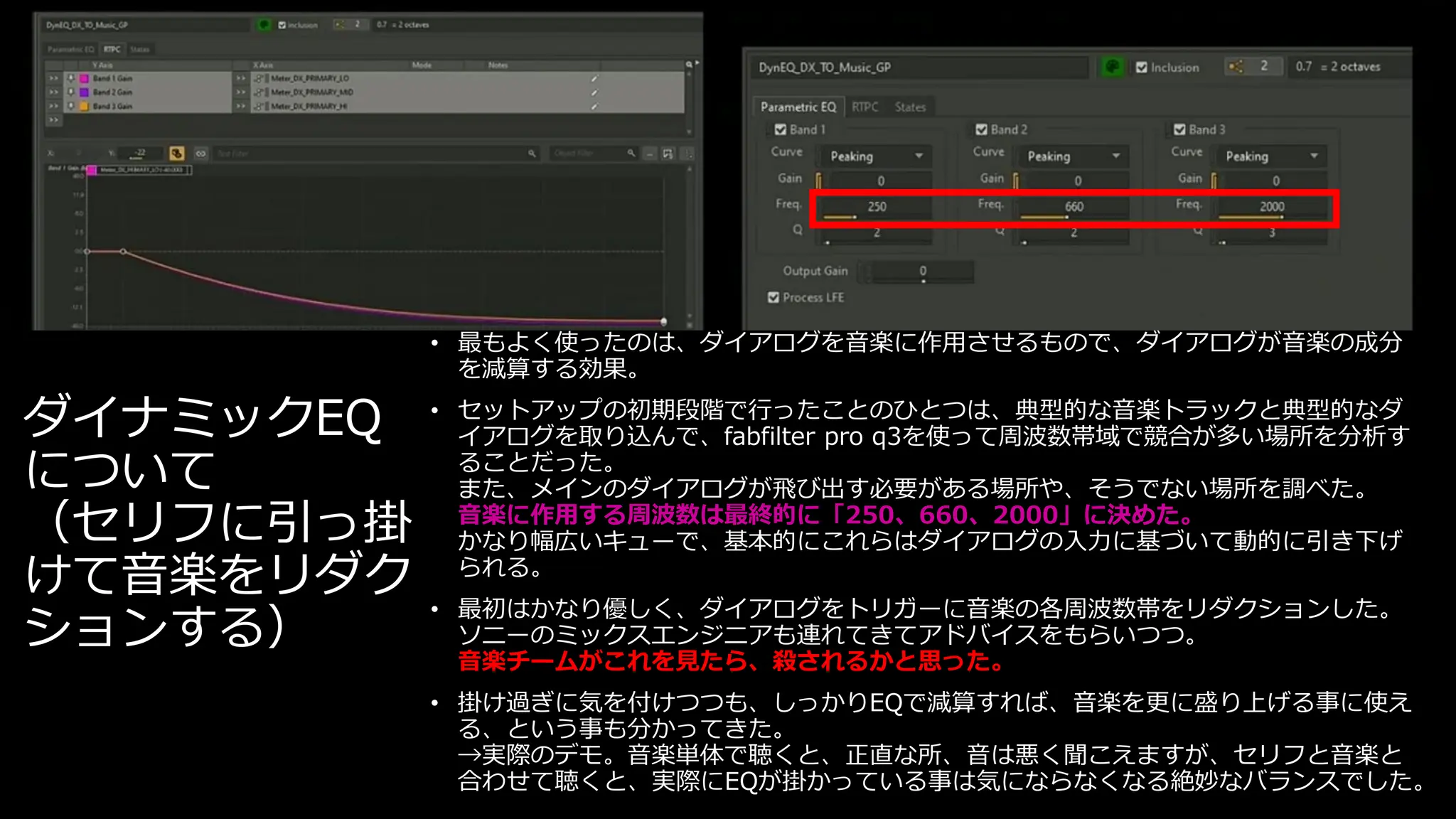Select the purple Band 2 Gain color swatch
The width and height of the screenshot is (1456, 819).
tap(84, 92)
